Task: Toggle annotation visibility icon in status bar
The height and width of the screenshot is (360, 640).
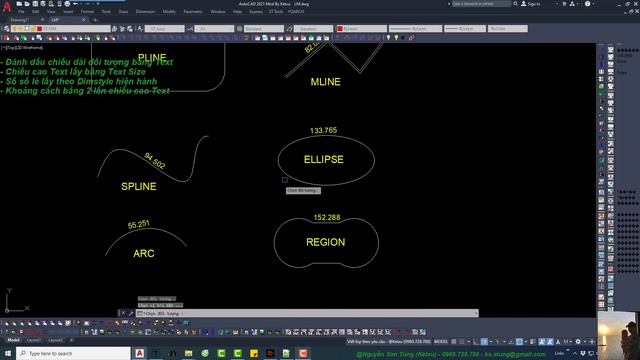Action: tap(542, 342)
